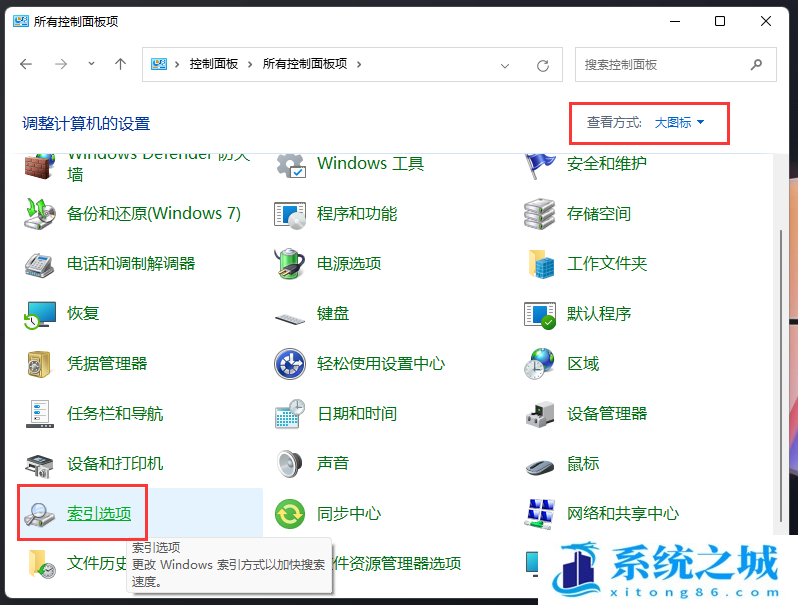Select 控制面板 in the breadcrumb path
Screen dimensions: 798x605
(x=213, y=64)
